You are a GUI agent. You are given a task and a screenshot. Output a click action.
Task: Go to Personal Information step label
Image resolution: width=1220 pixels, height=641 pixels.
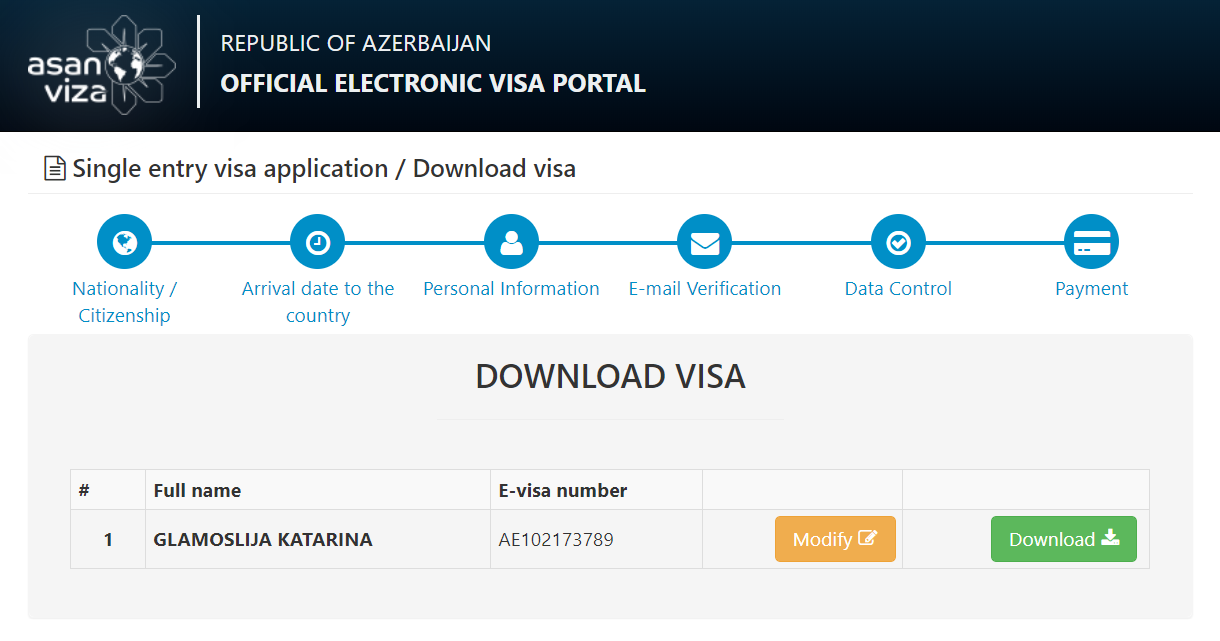(511, 289)
